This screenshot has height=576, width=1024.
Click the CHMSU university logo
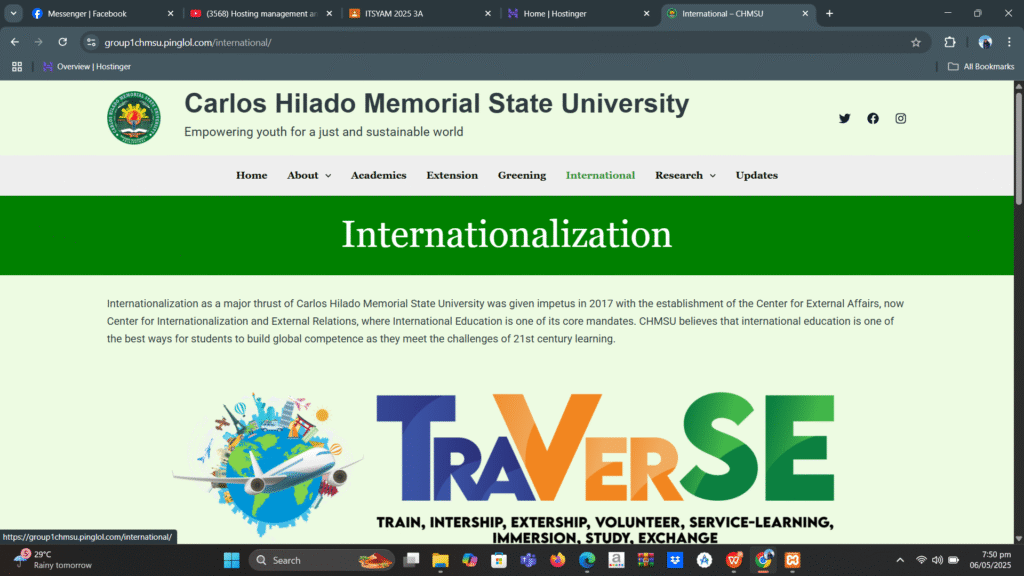133,118
